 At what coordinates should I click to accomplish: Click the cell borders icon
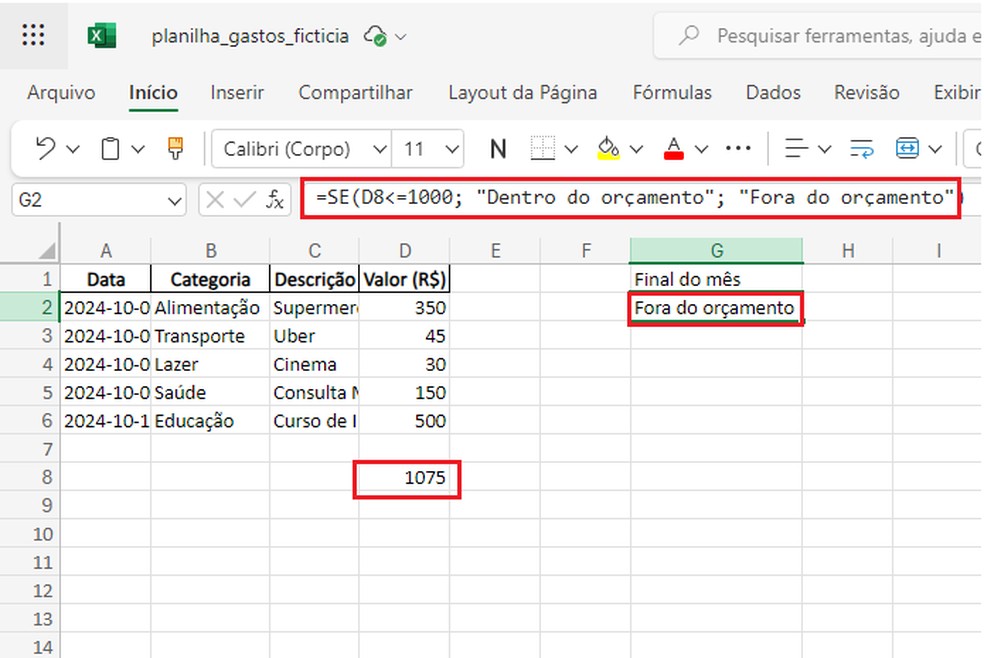[x=542, y=149]
